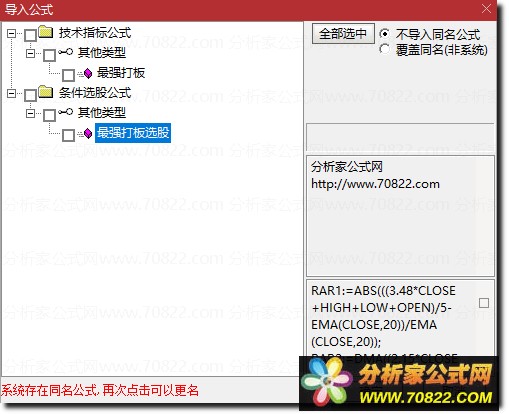Click the empty field above the description box
509x414 pixels.
(x=400, y=138)
